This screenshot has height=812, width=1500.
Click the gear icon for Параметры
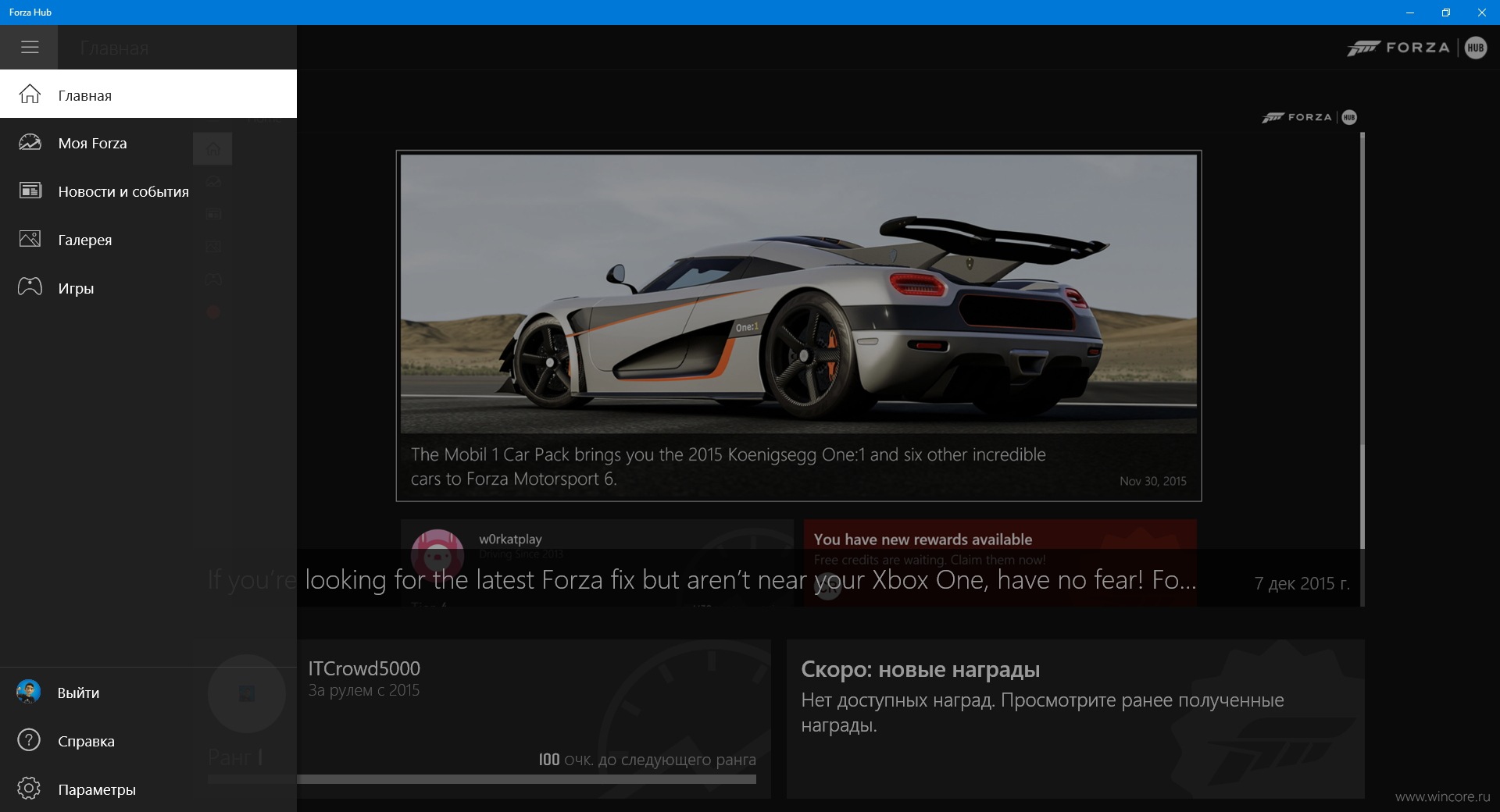tap(29, 789)
